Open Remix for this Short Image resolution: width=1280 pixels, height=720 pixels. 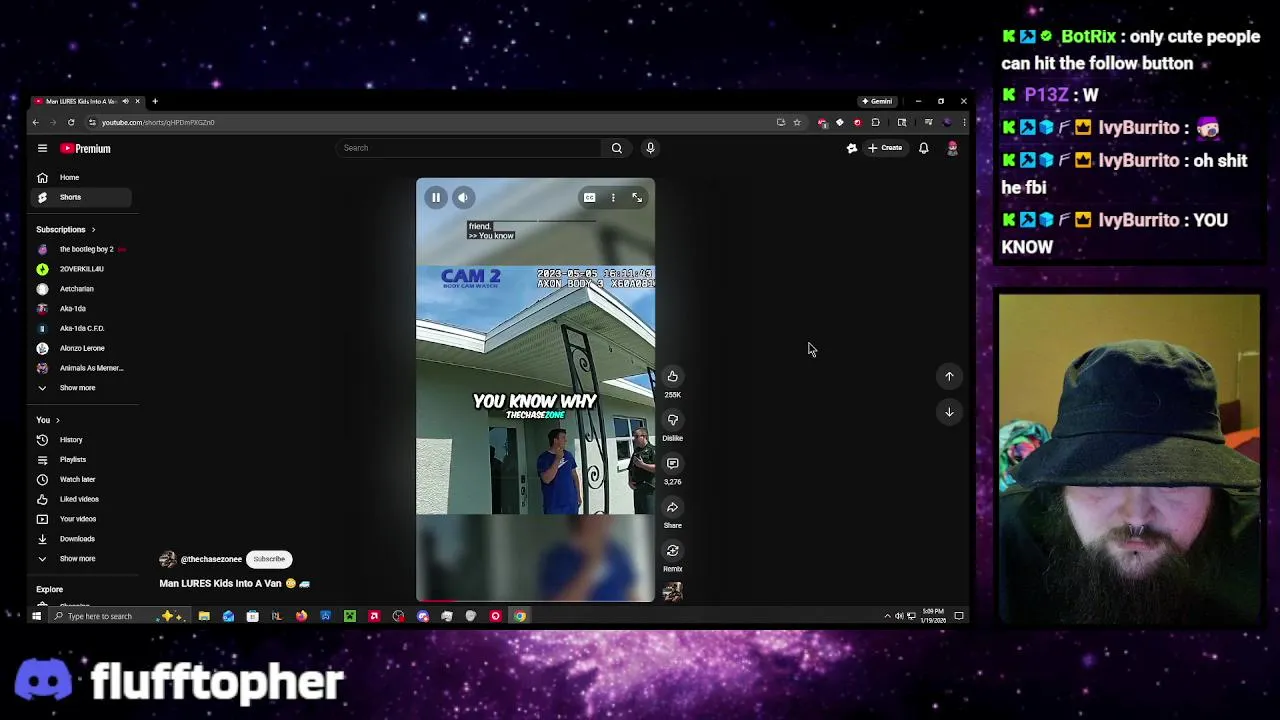[x=672, y=551]
